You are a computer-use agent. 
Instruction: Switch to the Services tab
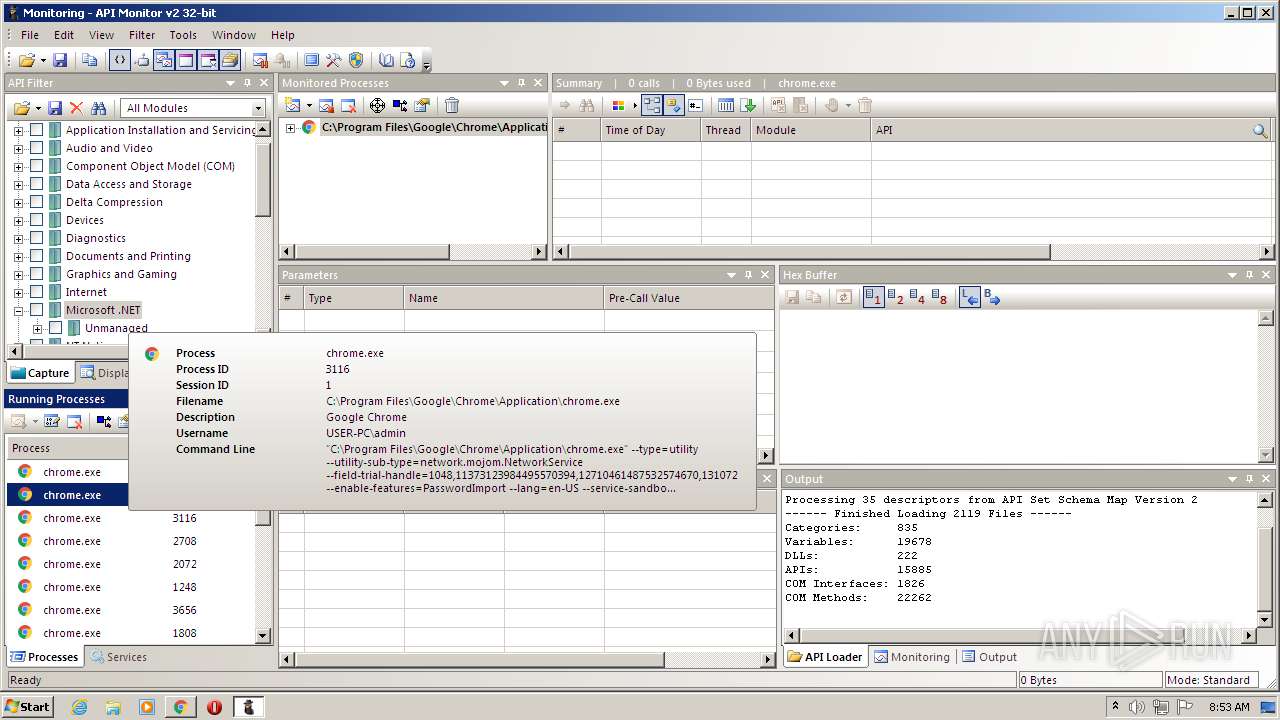pos(118,657)
